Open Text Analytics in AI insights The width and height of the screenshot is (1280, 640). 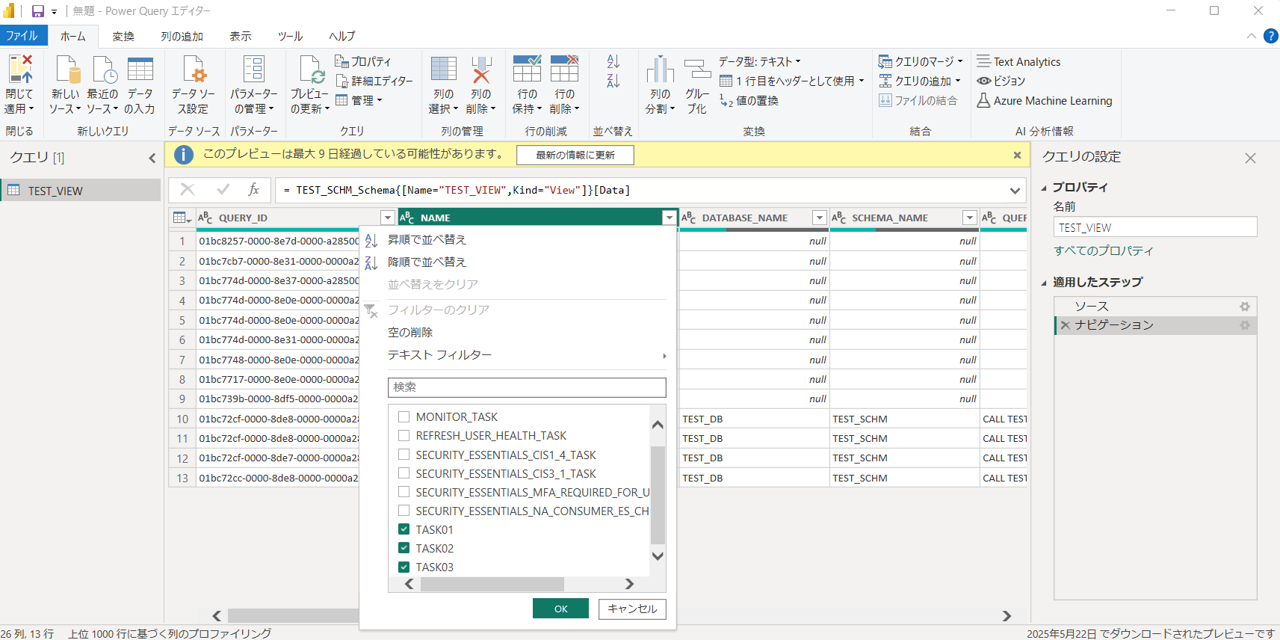coord(1019,62)
